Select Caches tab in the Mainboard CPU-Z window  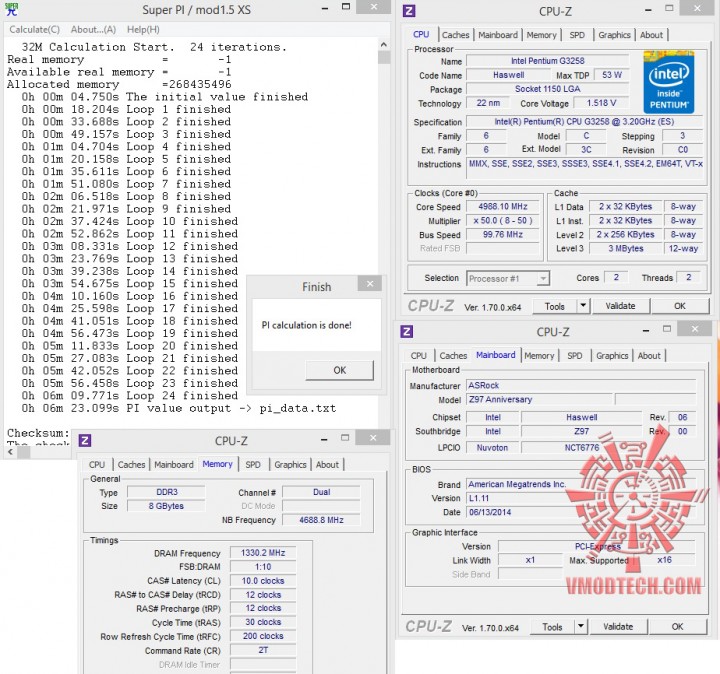pos(453,356)
